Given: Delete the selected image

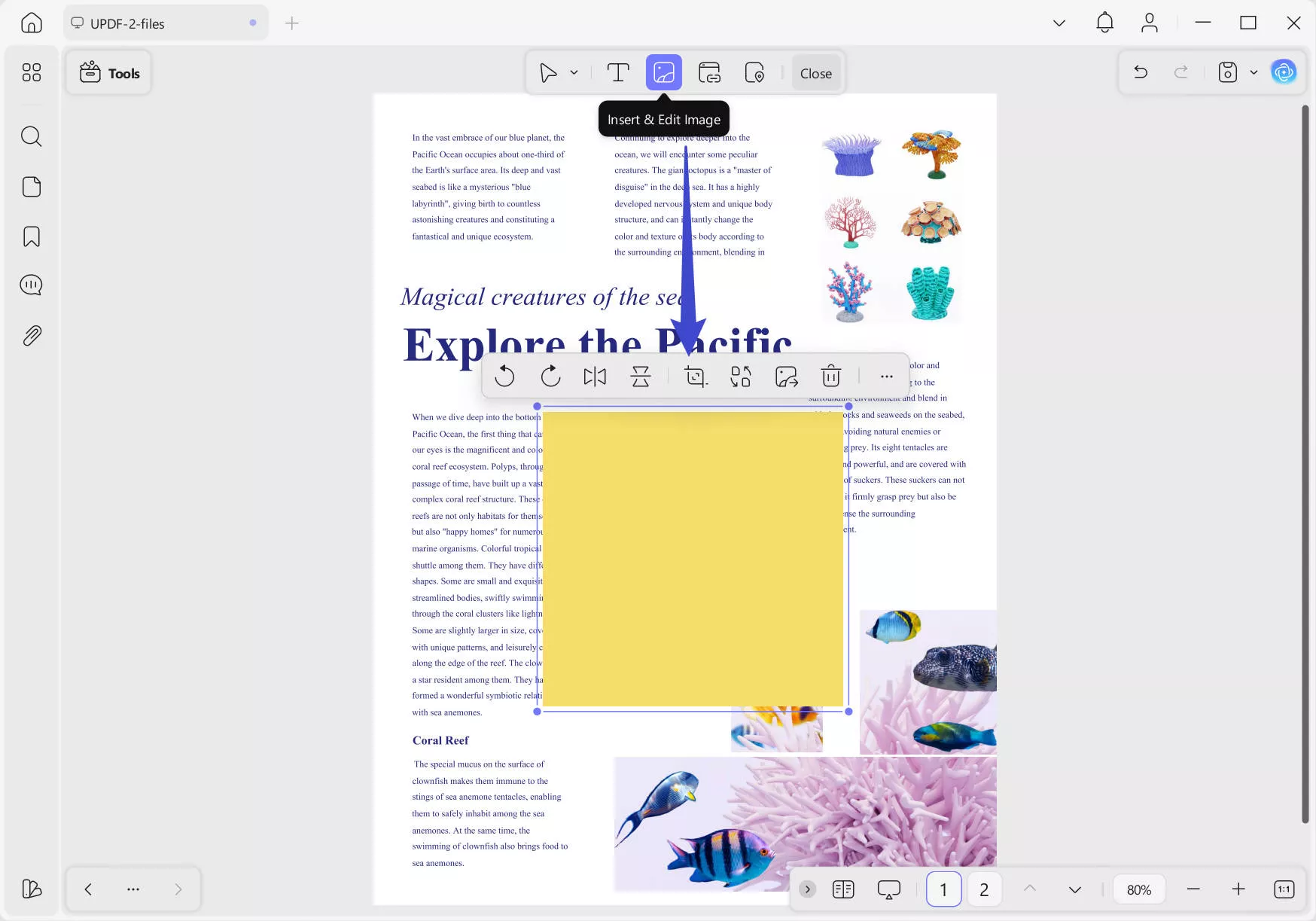Looking at the screenshot, I should click(831, 376).
